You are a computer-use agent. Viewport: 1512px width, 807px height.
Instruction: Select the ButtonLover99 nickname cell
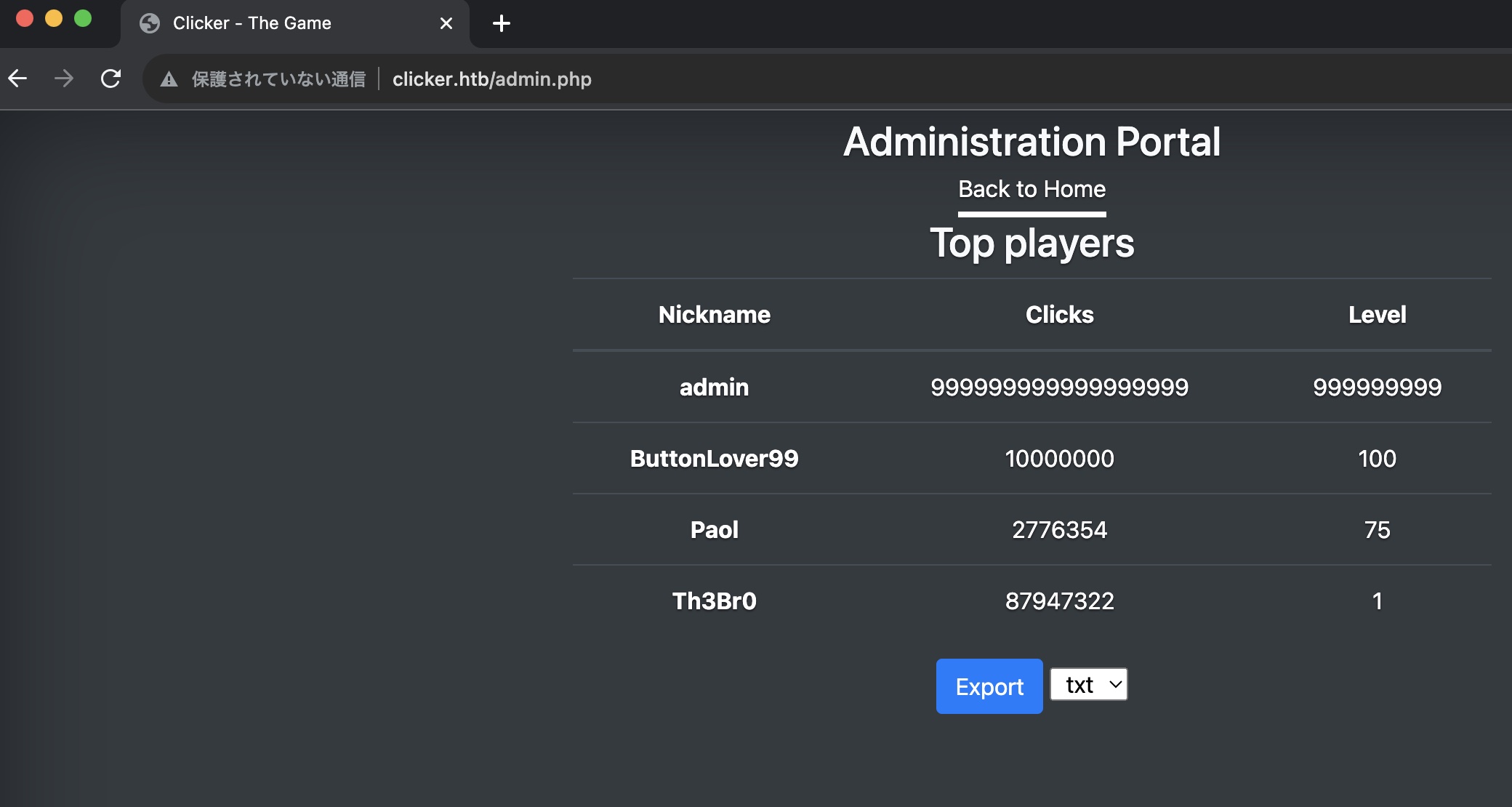click(714, 459)
